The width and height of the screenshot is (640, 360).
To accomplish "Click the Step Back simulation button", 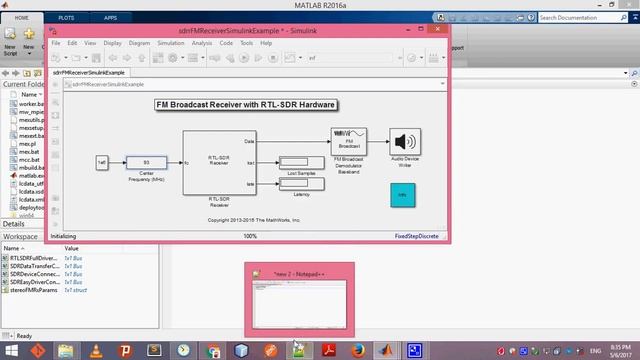I will click(x=230, y=58).
